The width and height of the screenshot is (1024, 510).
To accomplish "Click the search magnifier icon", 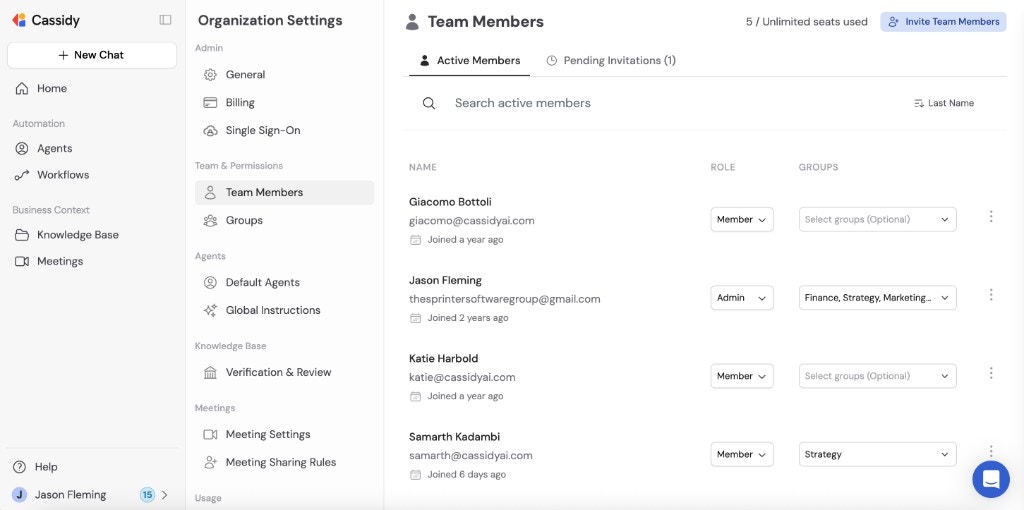I will pos(429,103).
